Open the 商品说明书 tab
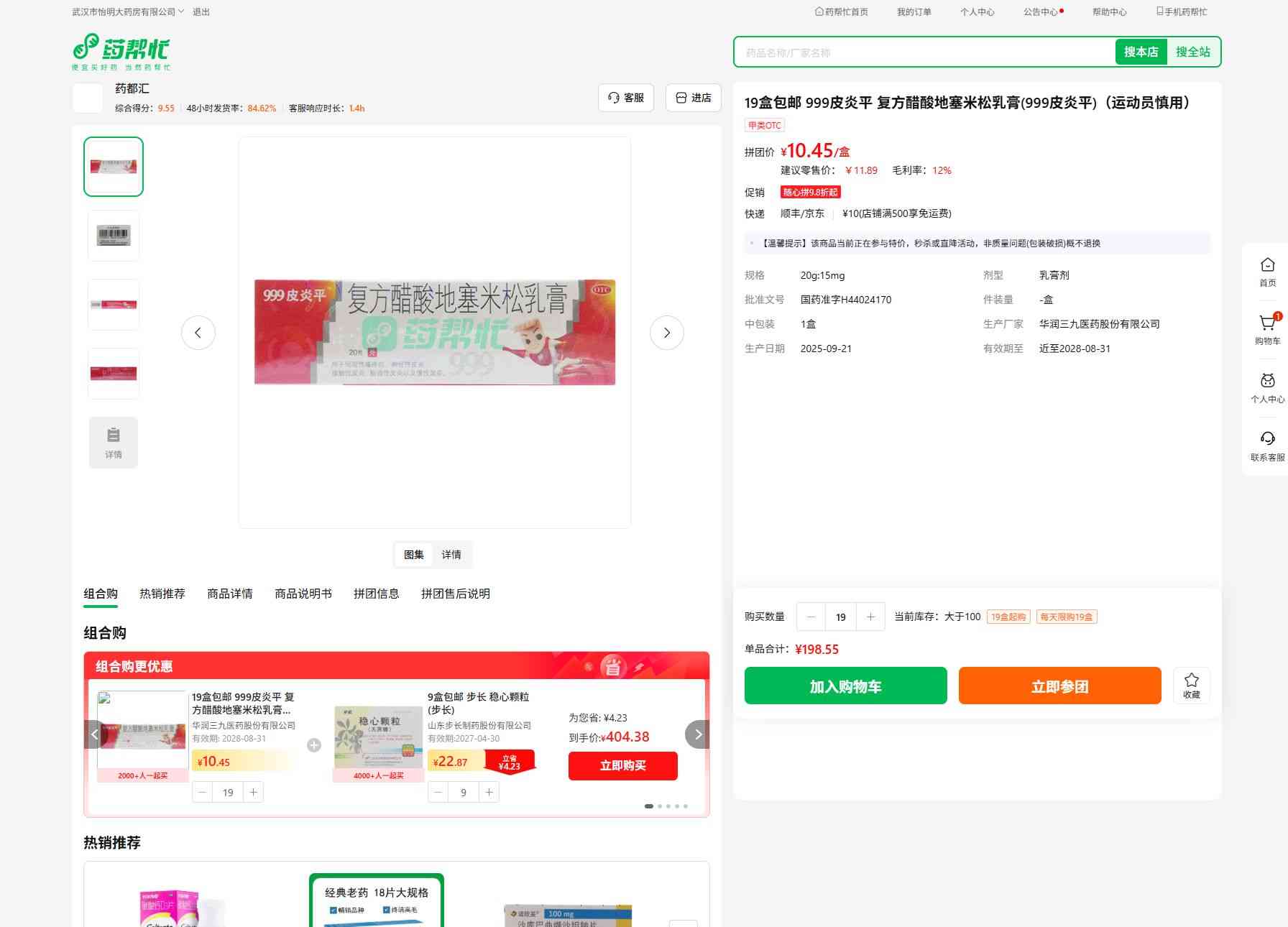This screenshot has width=1288, height=927. click(303, 594)
